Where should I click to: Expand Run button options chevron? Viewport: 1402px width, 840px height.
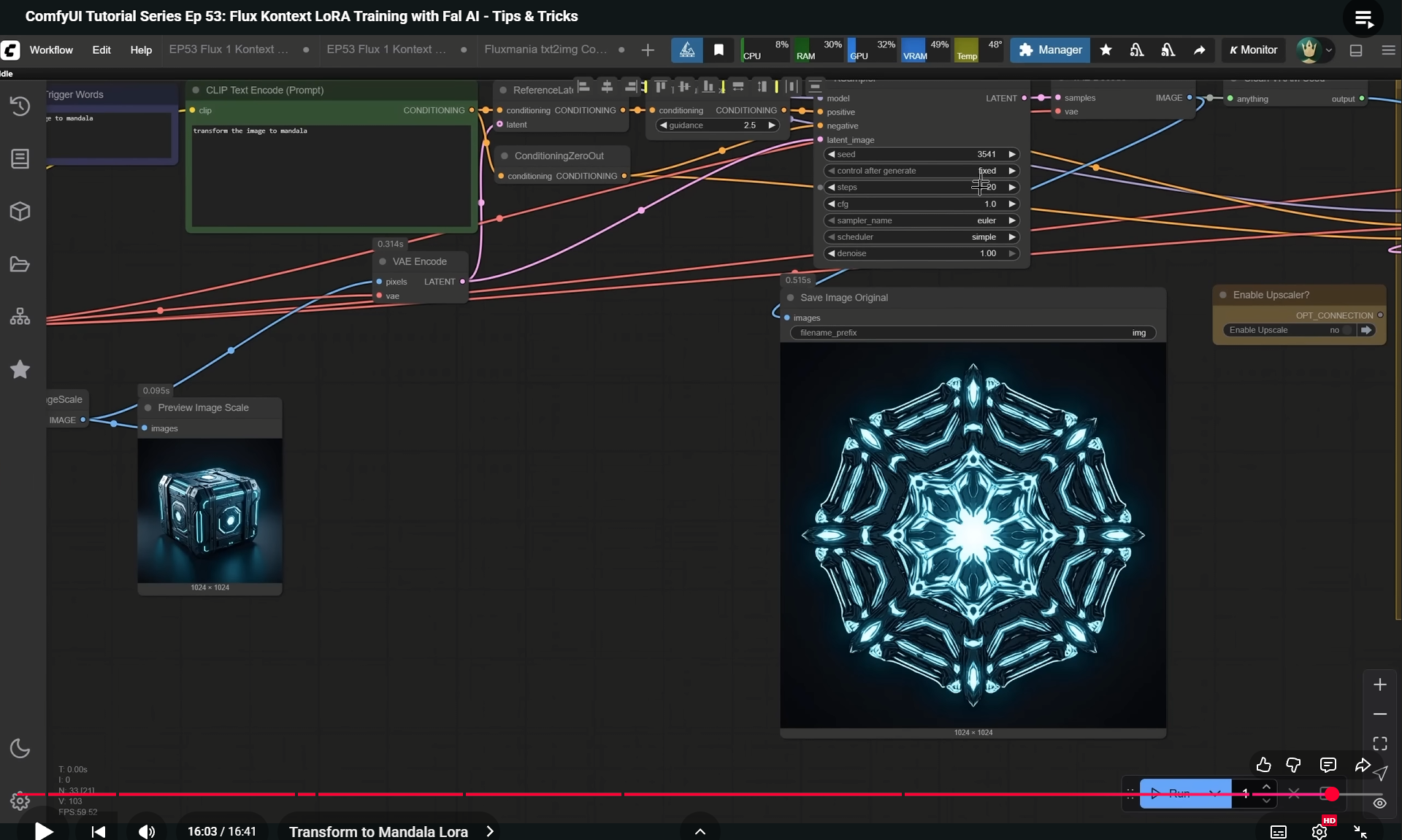(1215, 793)
